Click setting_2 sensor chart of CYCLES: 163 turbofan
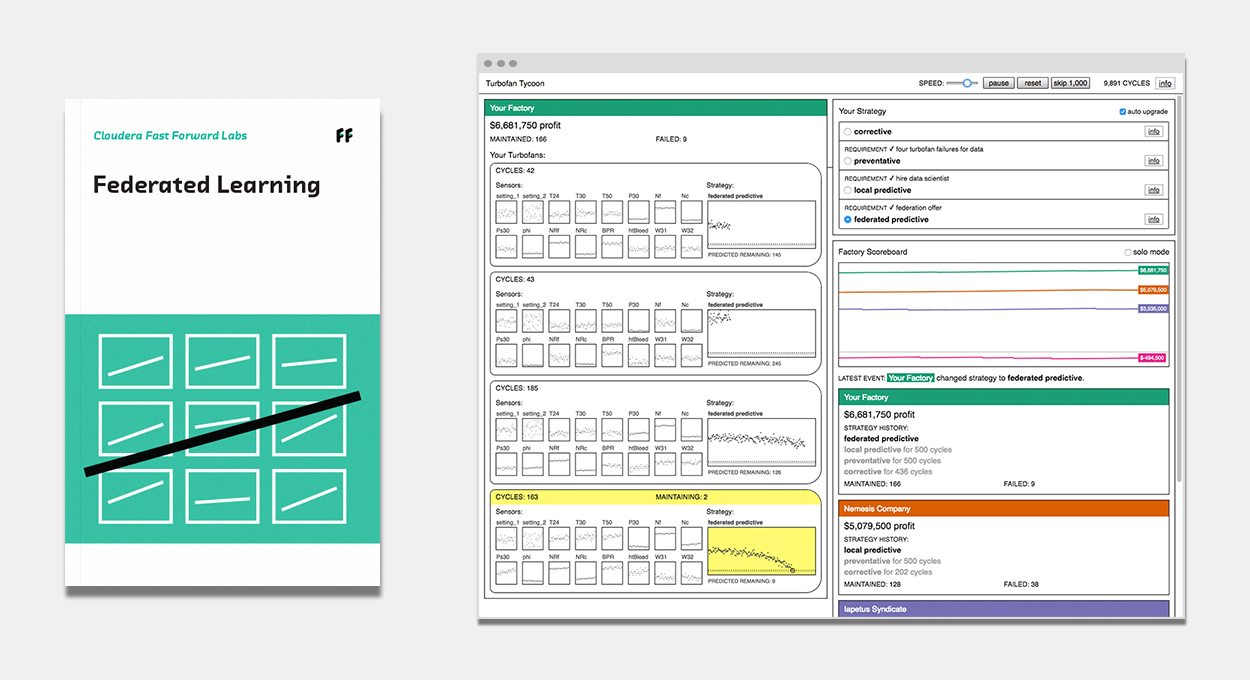 pos(533,539)
